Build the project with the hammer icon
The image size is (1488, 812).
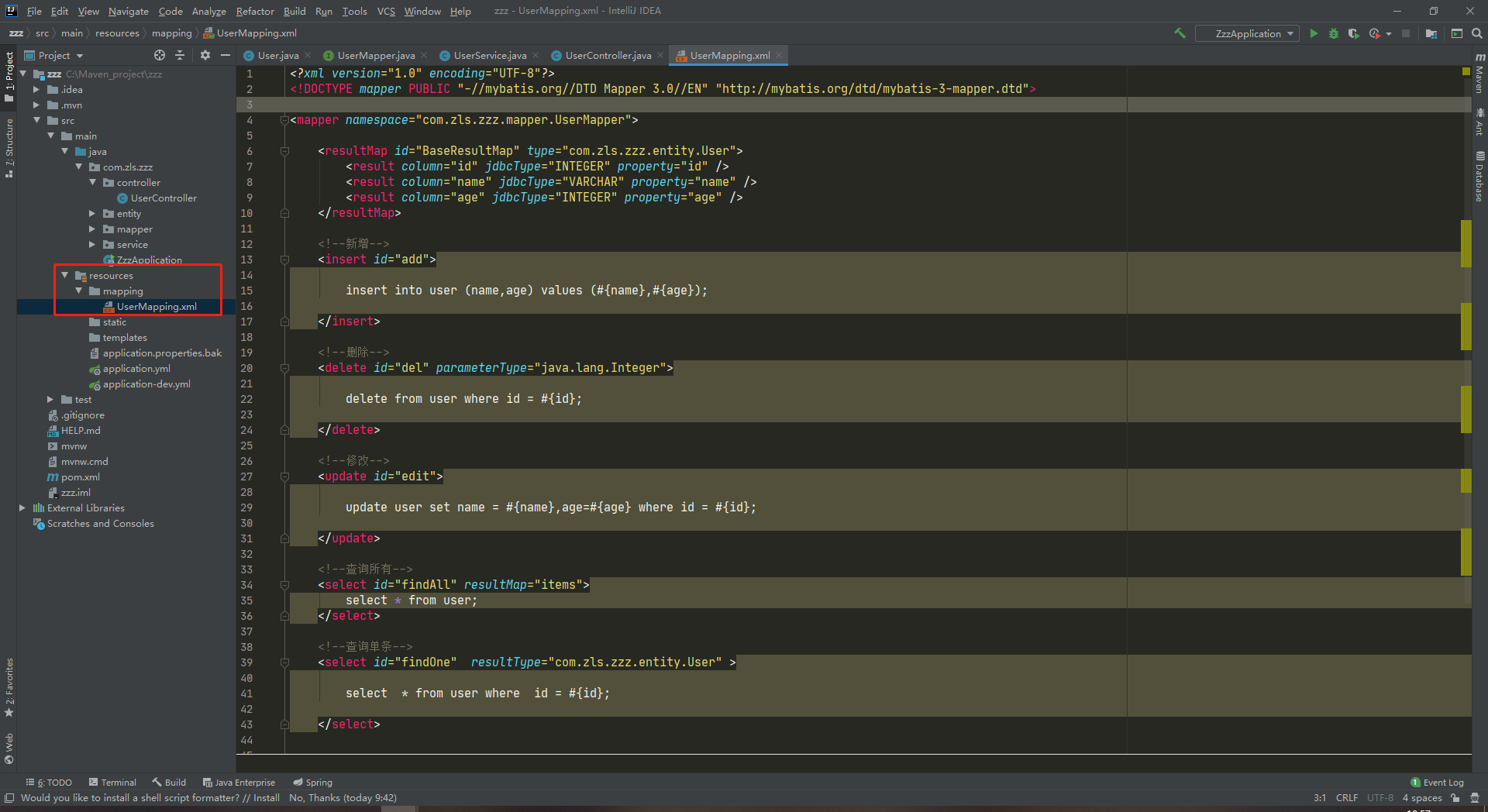click(x=1180, y=33)
